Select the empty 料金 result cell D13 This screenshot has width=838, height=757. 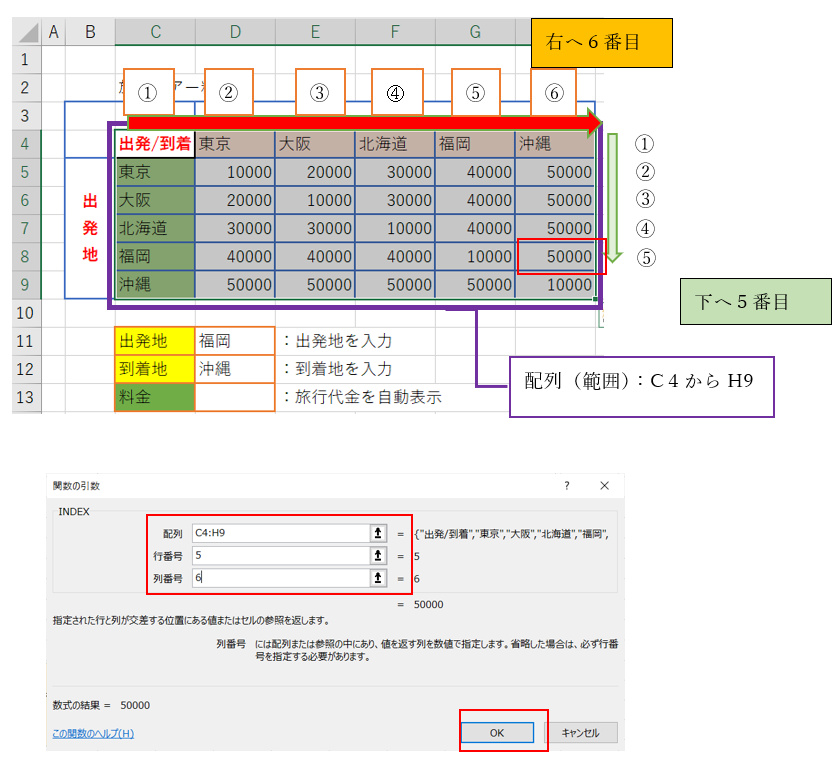click(x=235, y=397)
